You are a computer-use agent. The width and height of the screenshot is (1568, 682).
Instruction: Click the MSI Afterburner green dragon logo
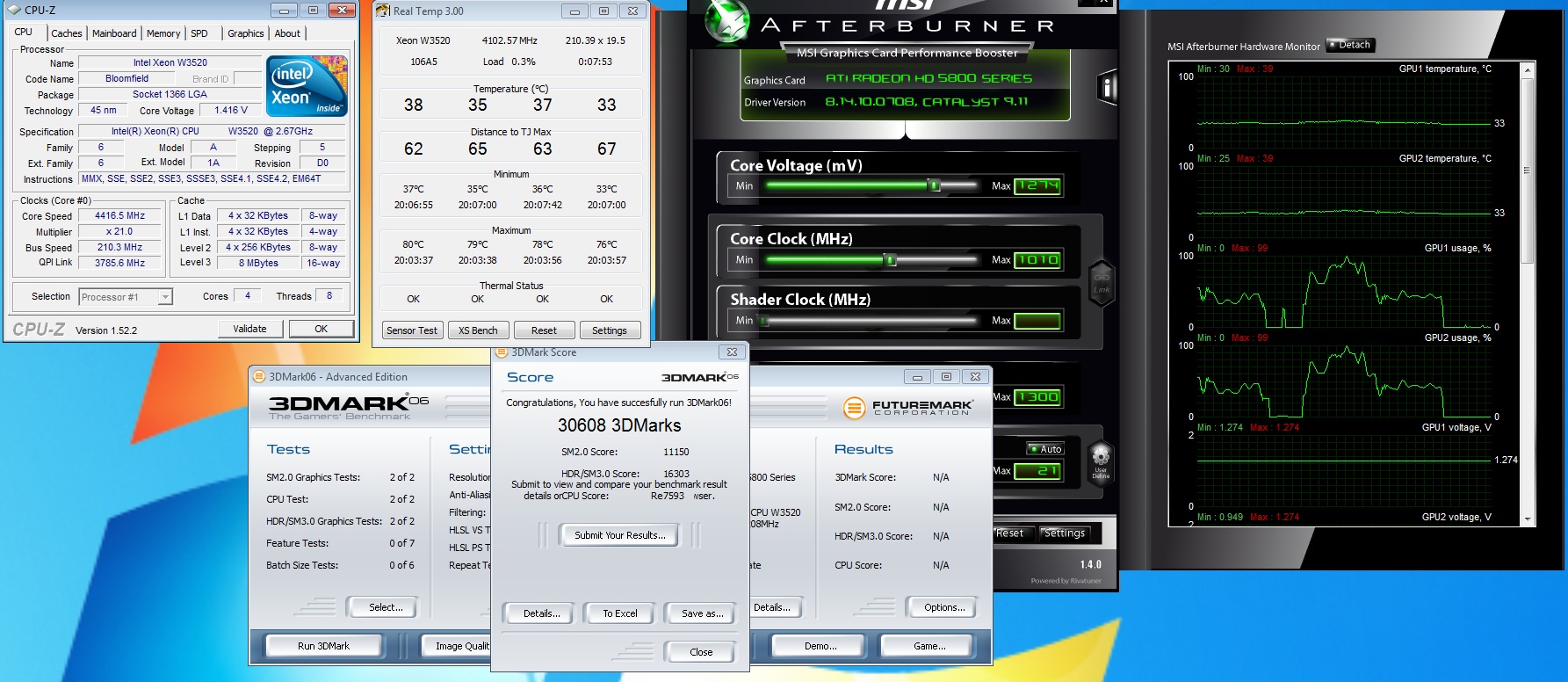(x=726, y=22)
